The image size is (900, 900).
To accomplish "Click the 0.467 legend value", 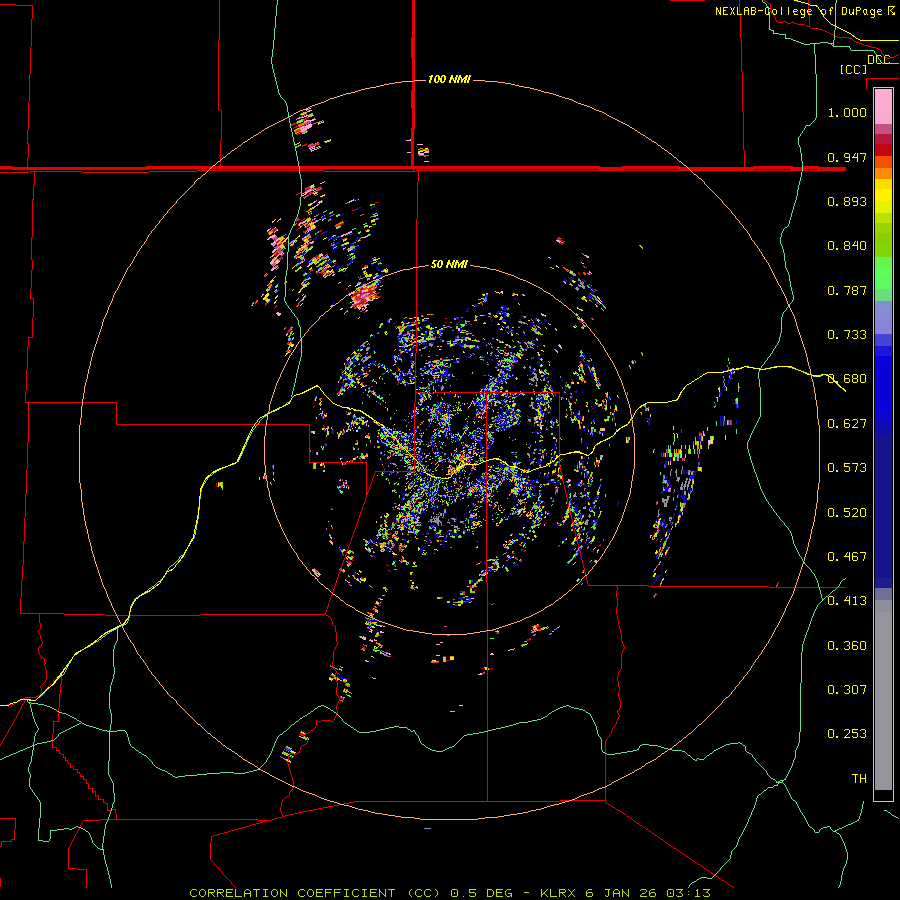I will coord(847,557).
